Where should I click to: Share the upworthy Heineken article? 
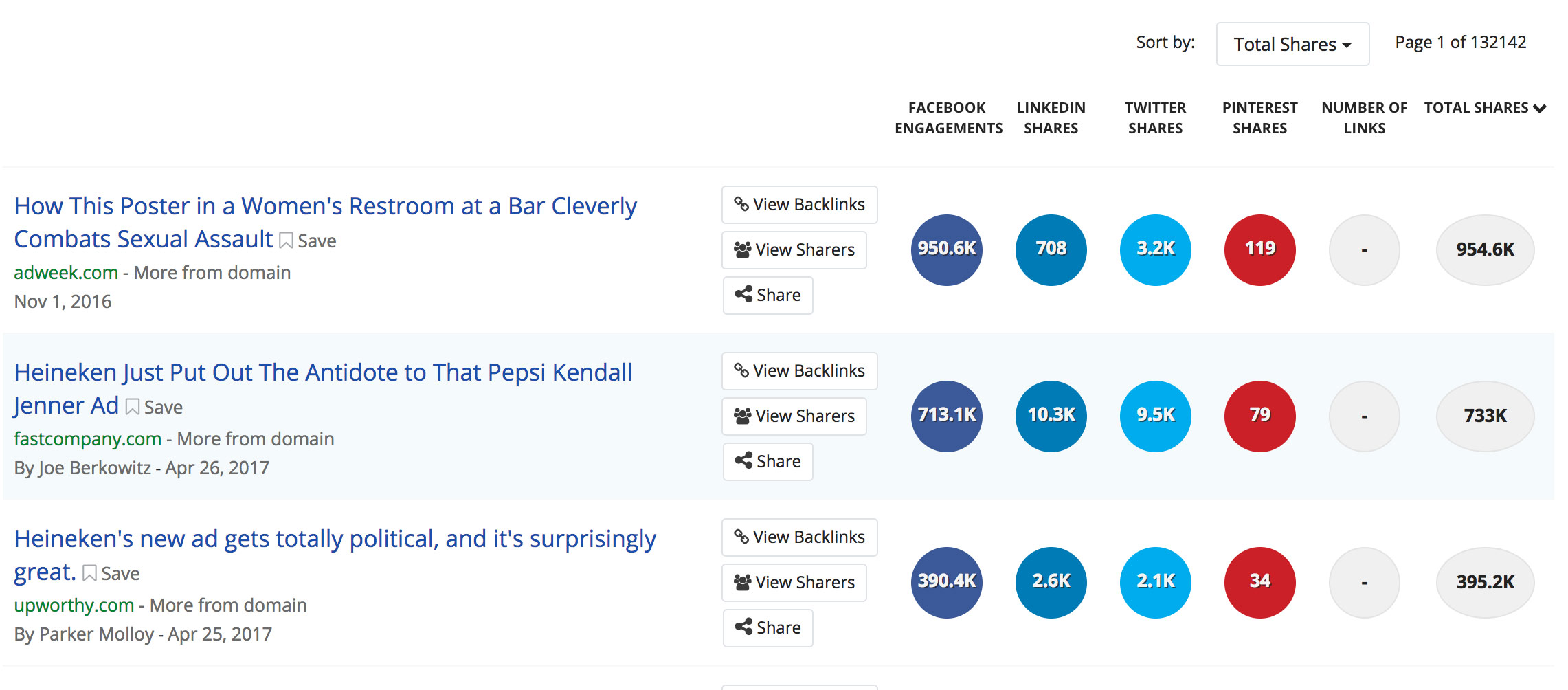coord(768,628)
